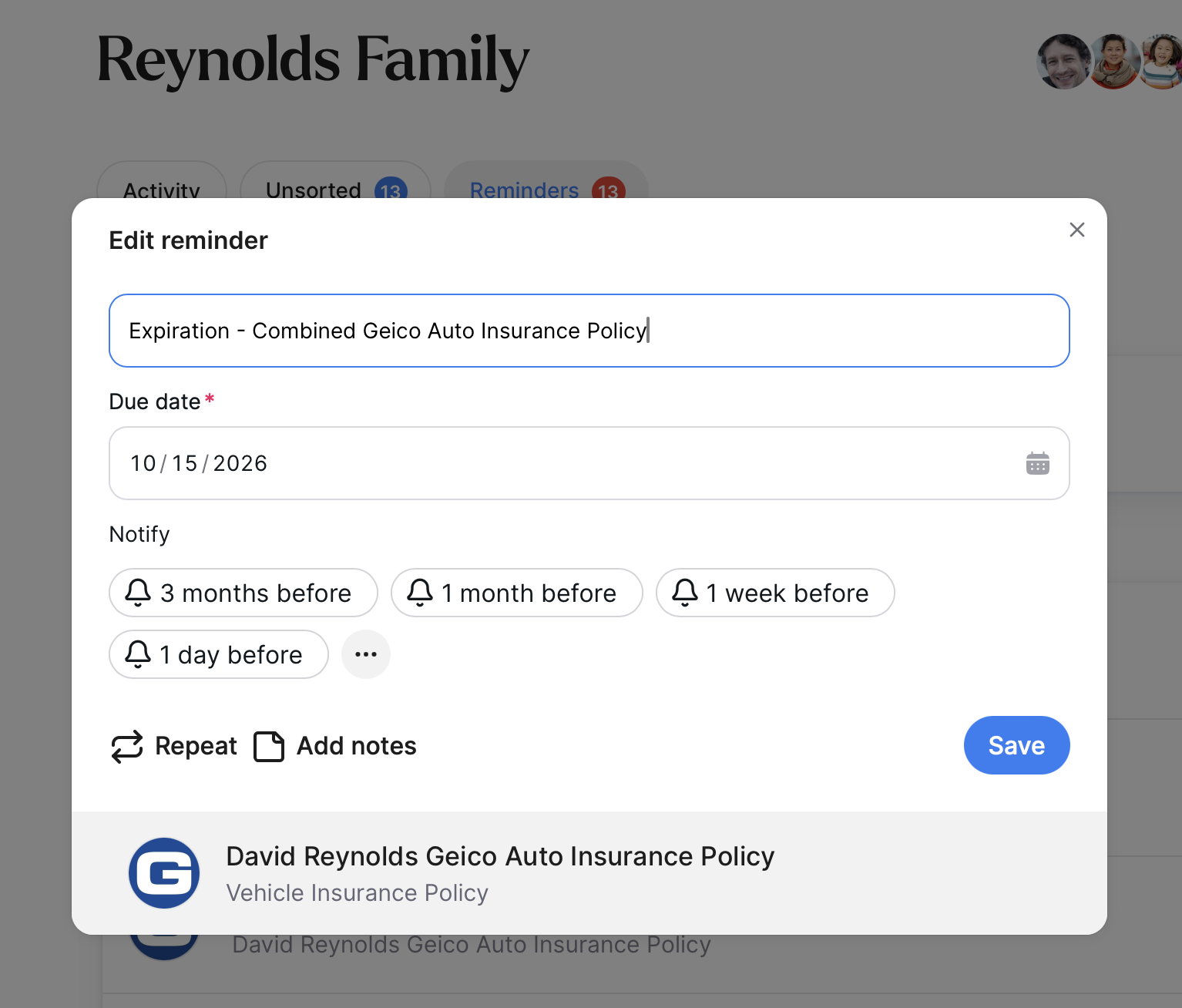This screenshot has width=1182, height=1008.
Task: Click Add notes
Action: coord(335,746)
